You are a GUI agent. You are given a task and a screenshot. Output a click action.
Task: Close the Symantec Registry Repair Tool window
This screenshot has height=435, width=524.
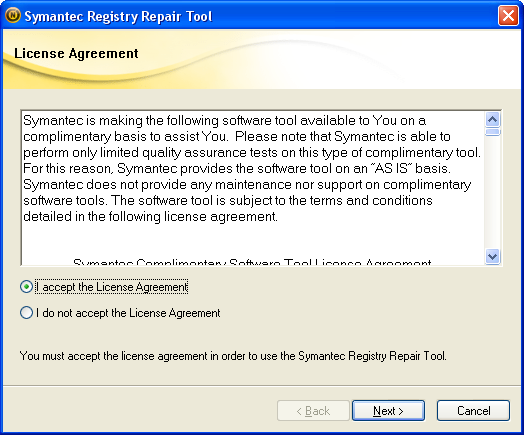click(x=508, y=15)
